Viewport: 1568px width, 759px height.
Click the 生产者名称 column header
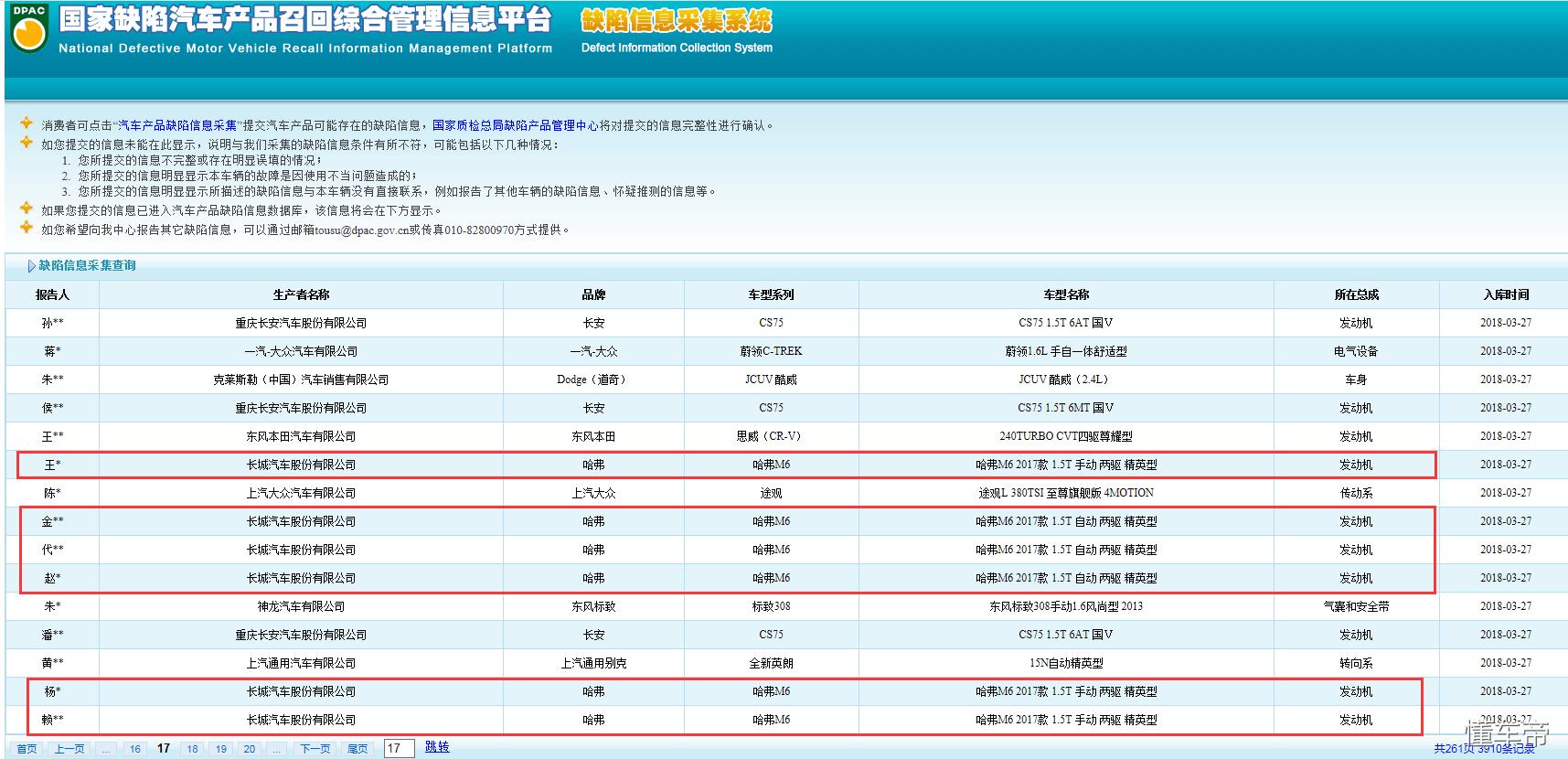pos(301,294)
